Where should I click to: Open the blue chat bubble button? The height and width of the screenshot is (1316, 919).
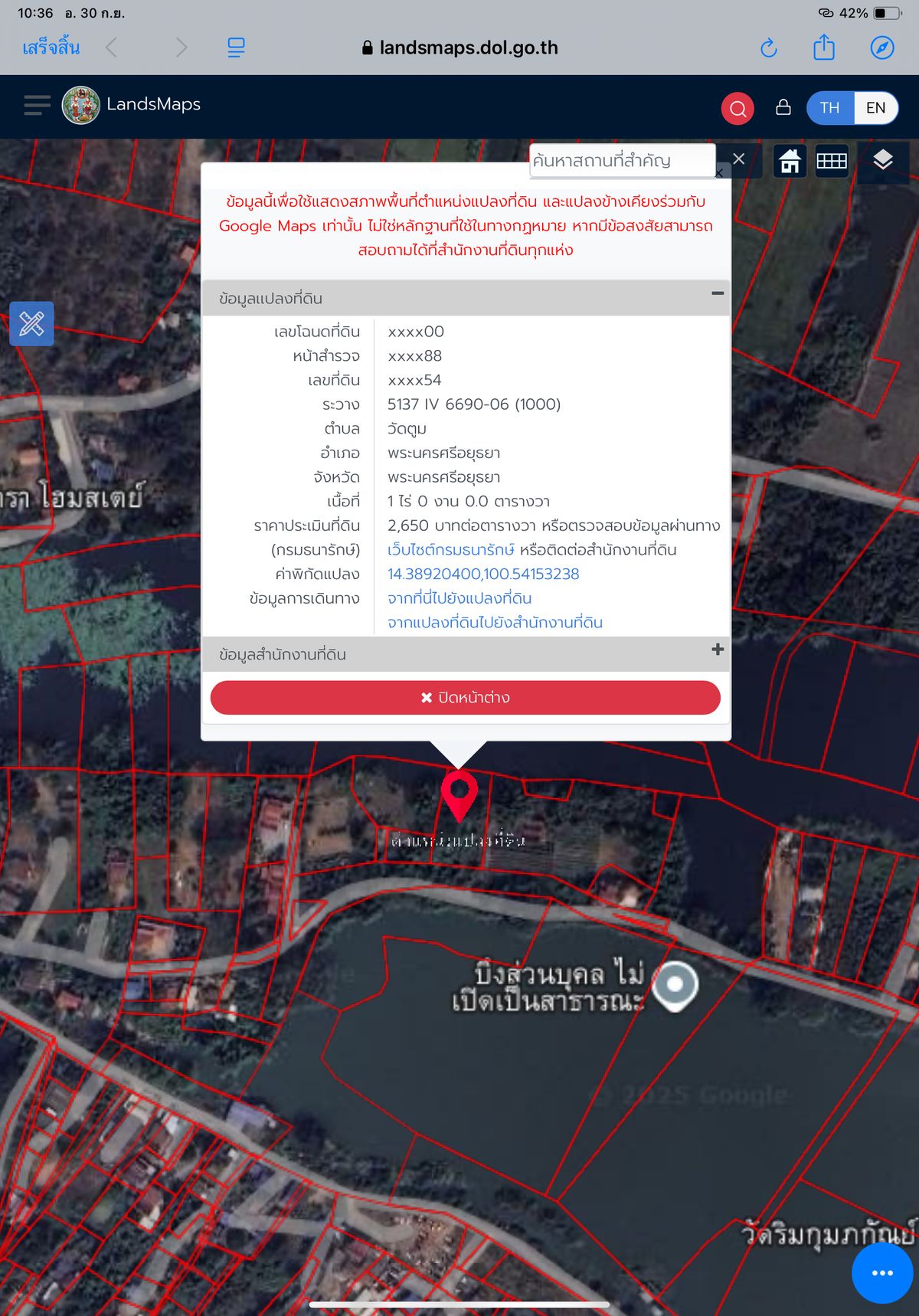coord(882,1272)
